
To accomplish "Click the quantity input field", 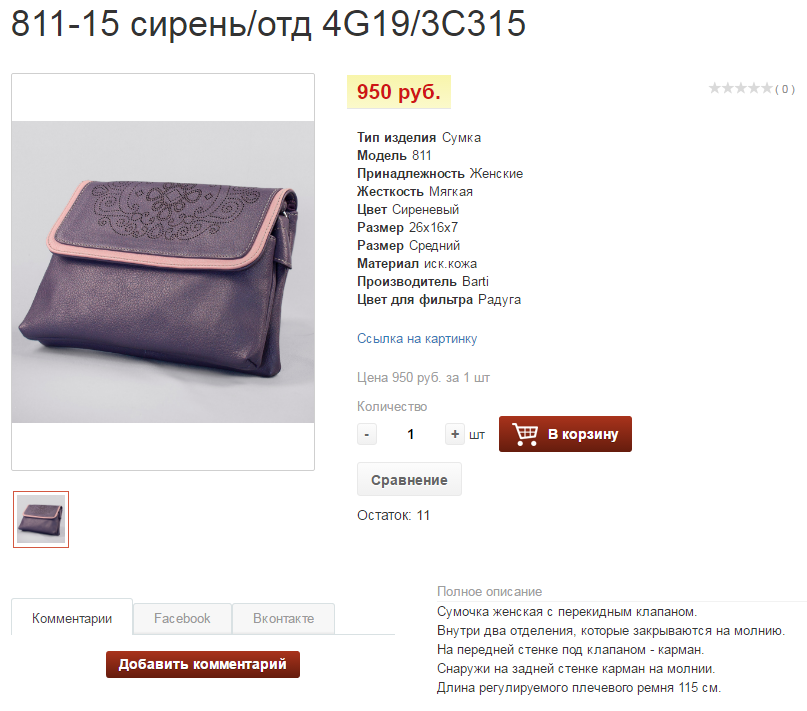I will [411, 434].
